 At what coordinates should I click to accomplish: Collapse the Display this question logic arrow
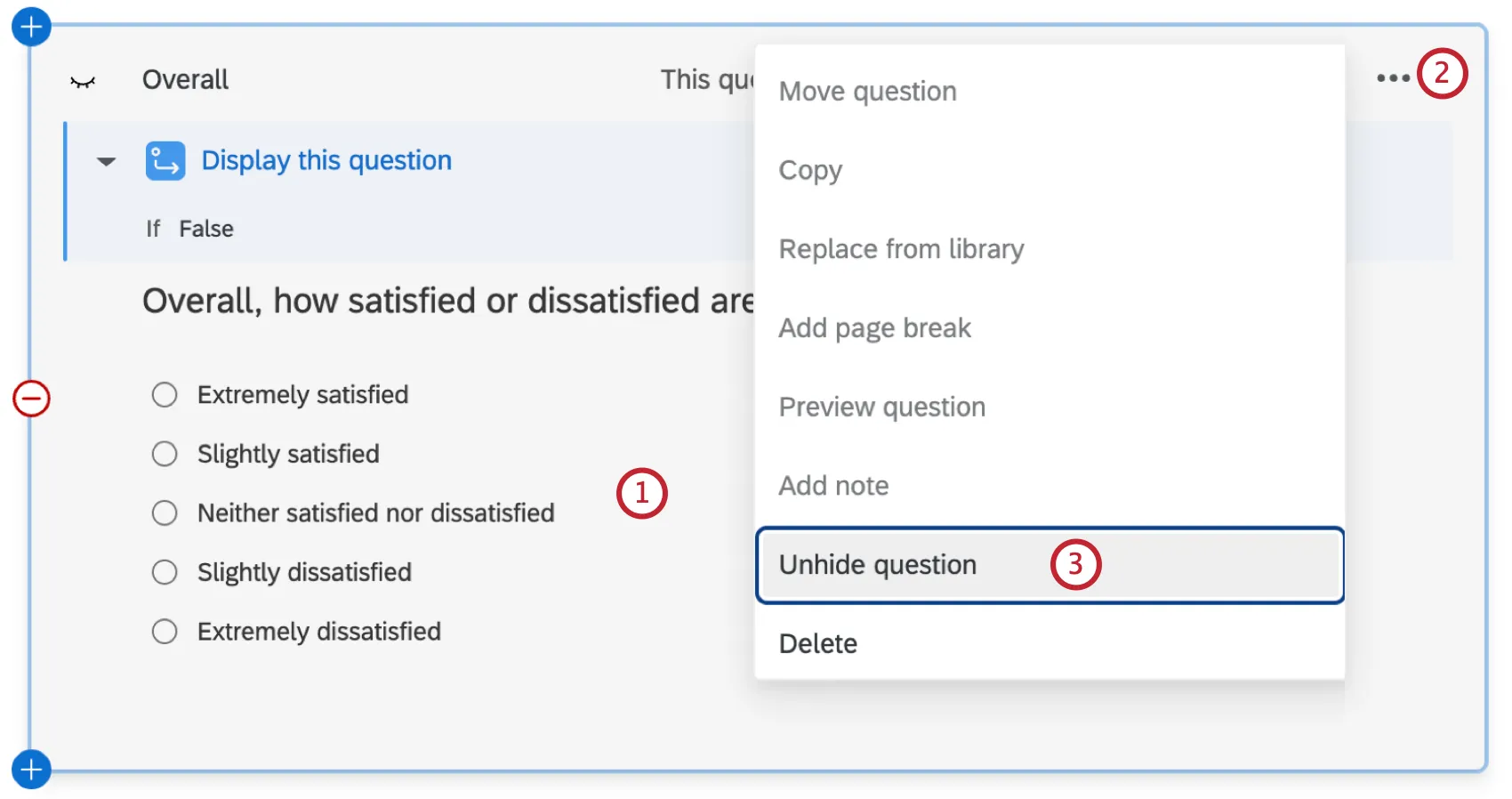click(107, 162)
